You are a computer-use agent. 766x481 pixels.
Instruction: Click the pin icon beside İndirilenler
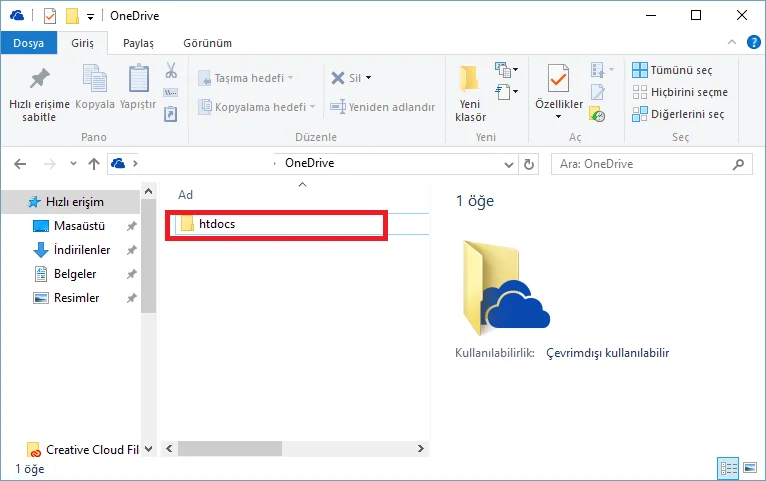click(131, 250)
